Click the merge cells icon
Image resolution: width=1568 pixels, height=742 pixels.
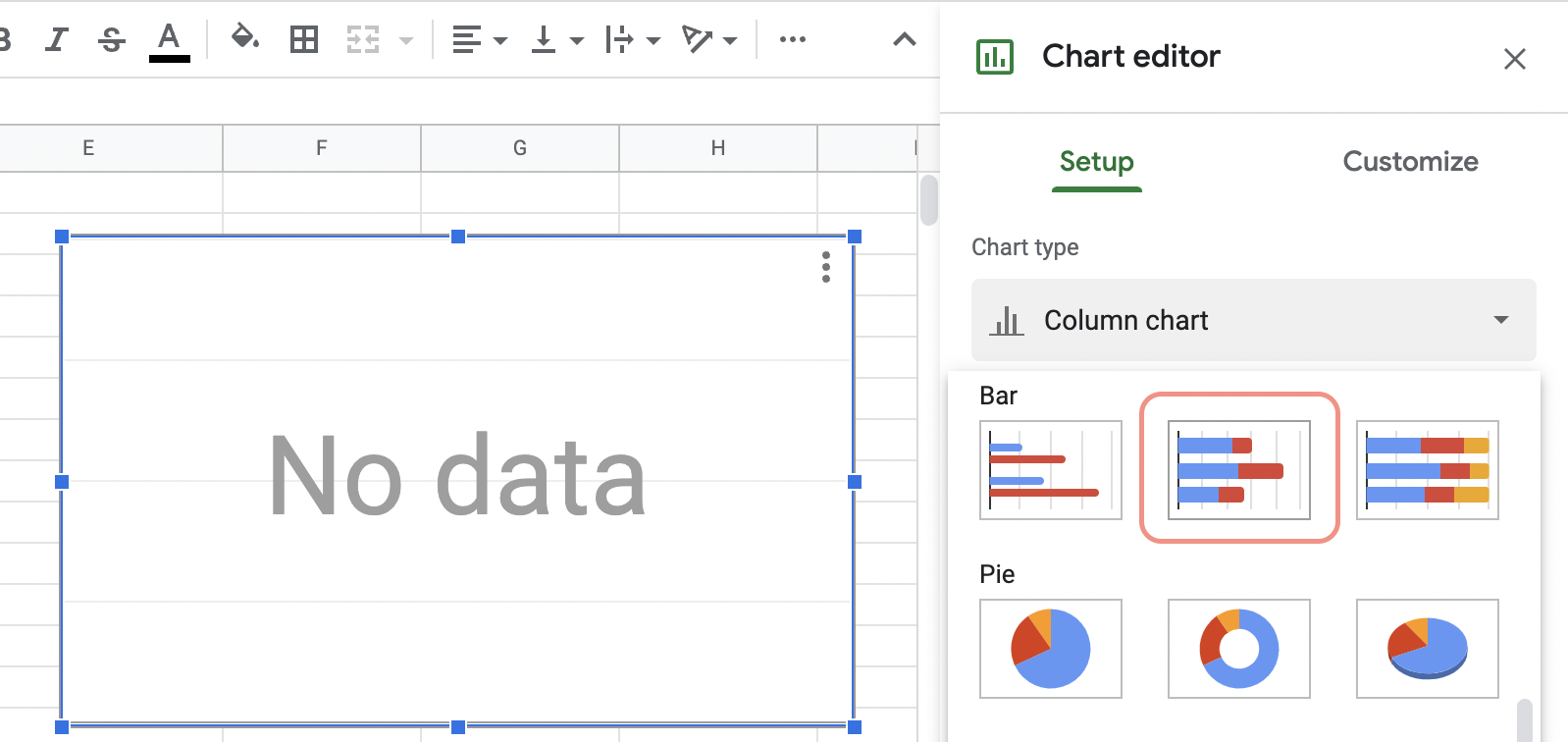pos(363,40)
